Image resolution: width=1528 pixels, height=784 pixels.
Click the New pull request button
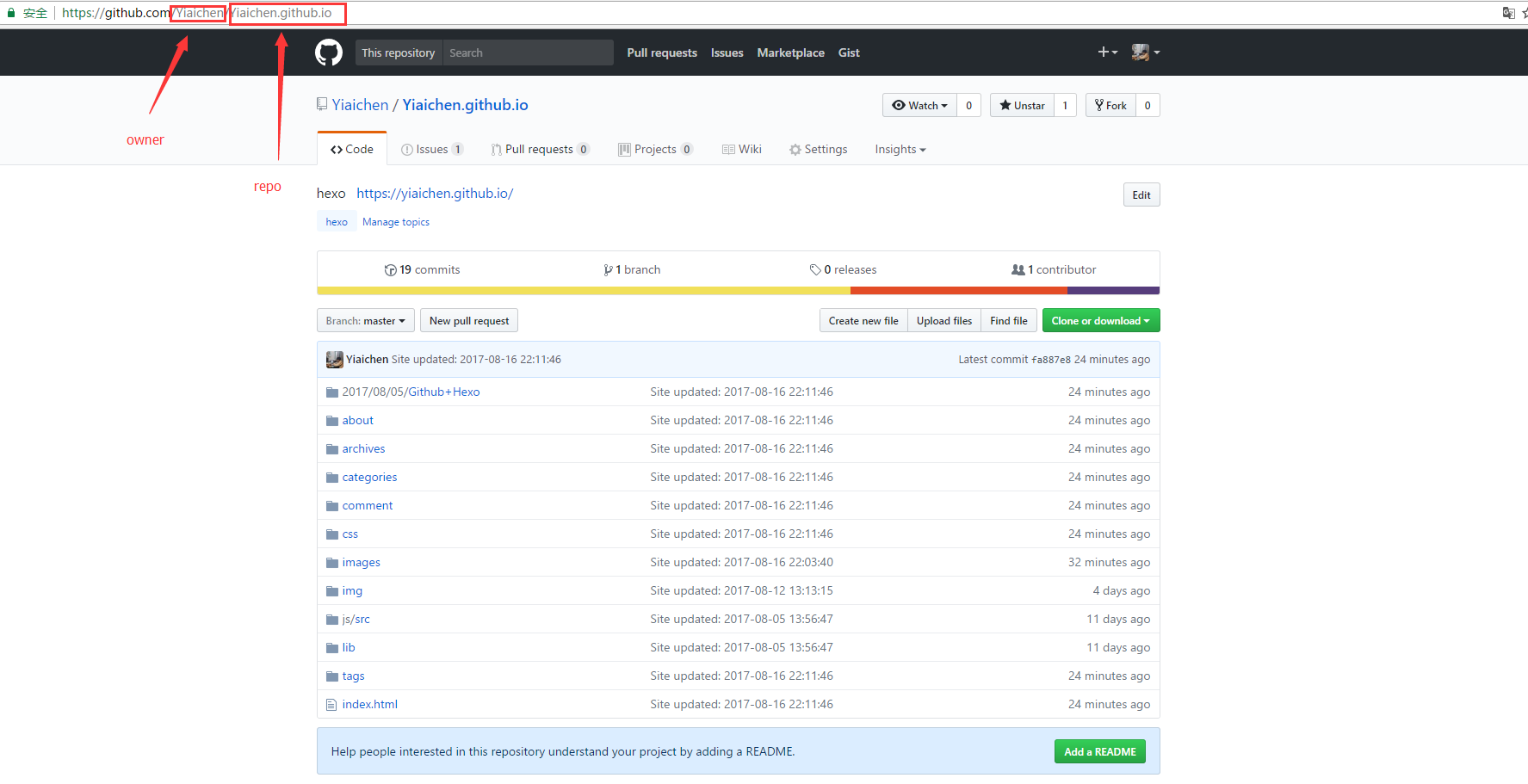click(469, 321)
